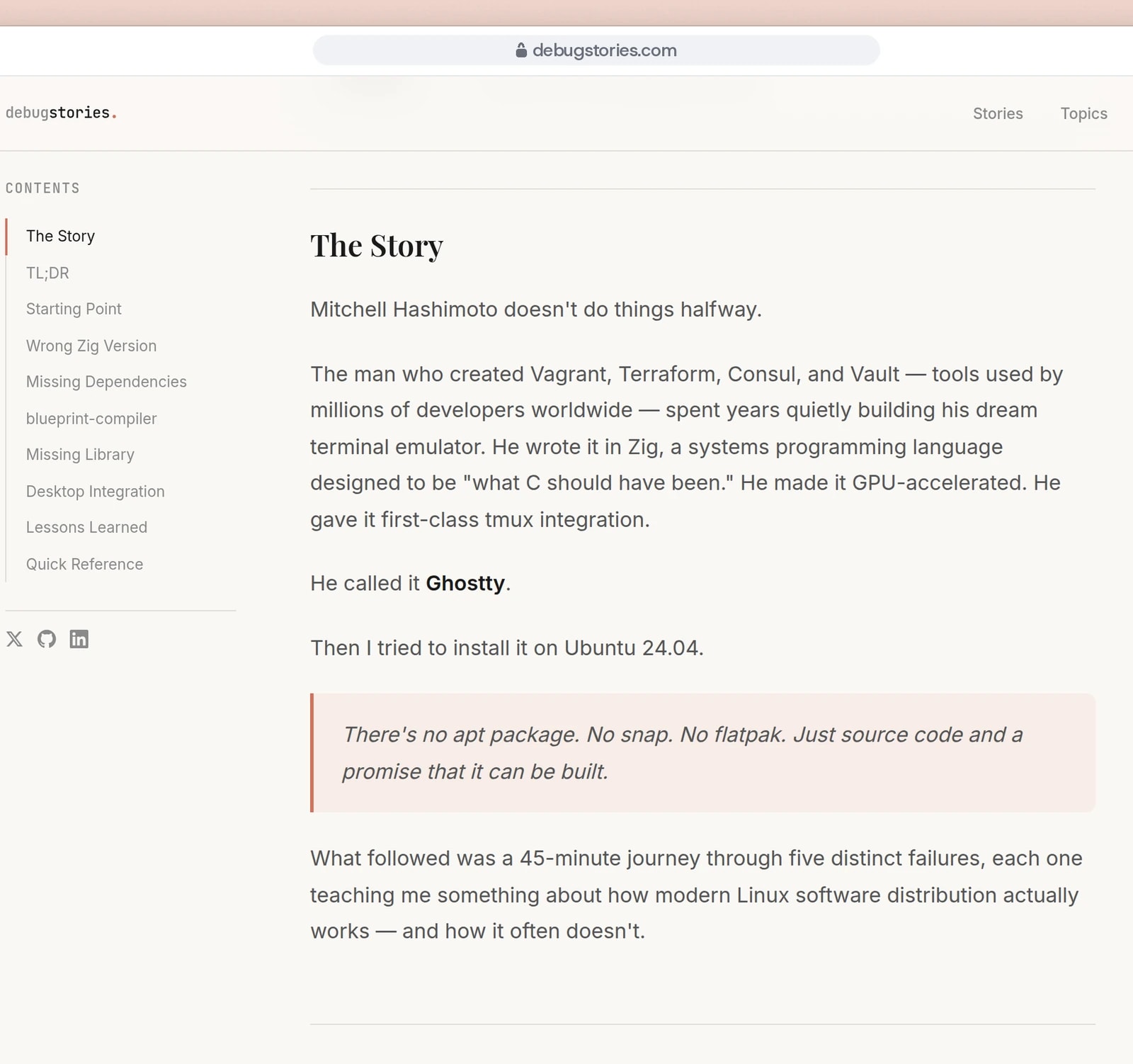1133x1064 pixels.
Task: Open the X (Twitter) social icon
Action: point(14,639)
